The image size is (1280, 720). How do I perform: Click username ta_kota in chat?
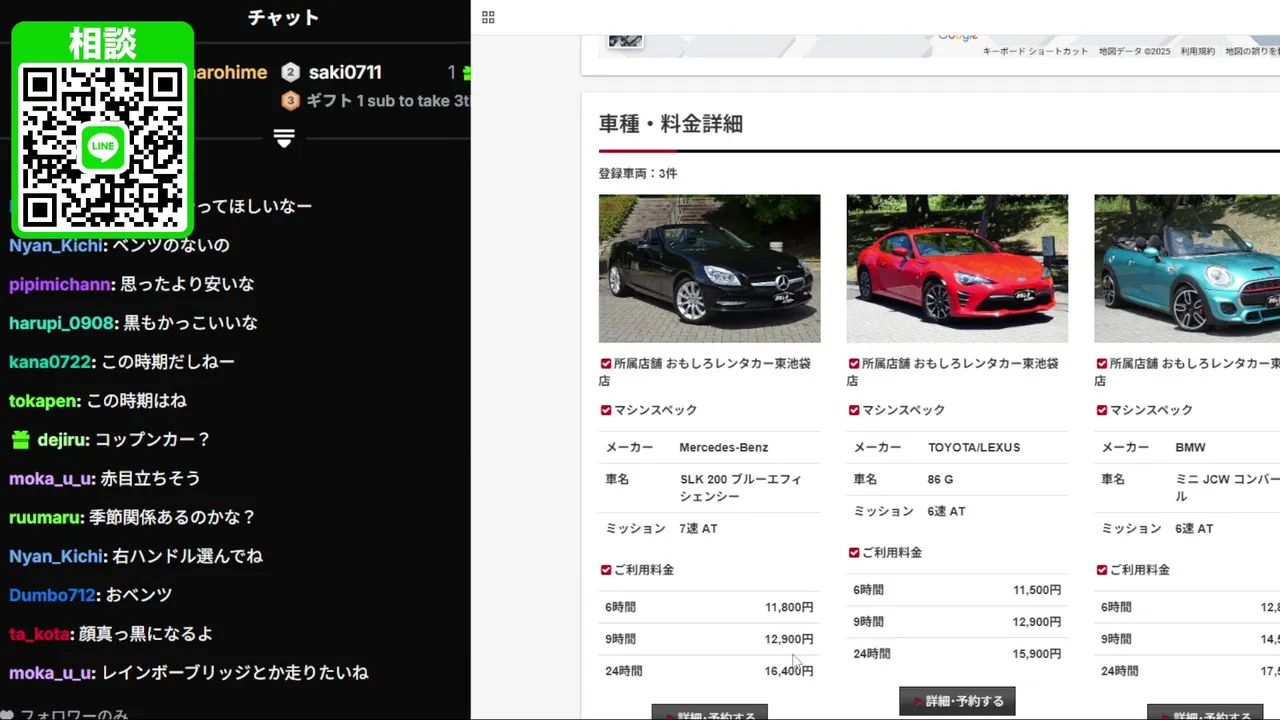point(39,634)
